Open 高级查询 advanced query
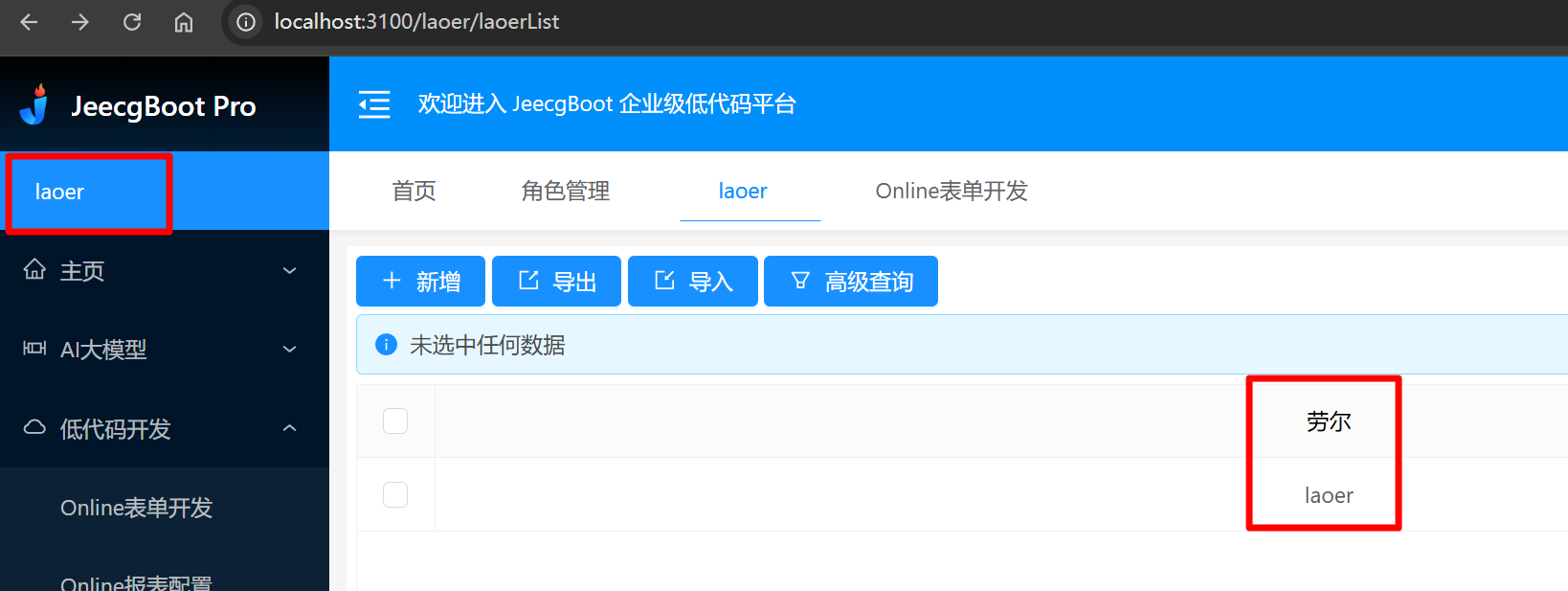Viewport: 1568px width, 591px height. click(x=851, y=282)
